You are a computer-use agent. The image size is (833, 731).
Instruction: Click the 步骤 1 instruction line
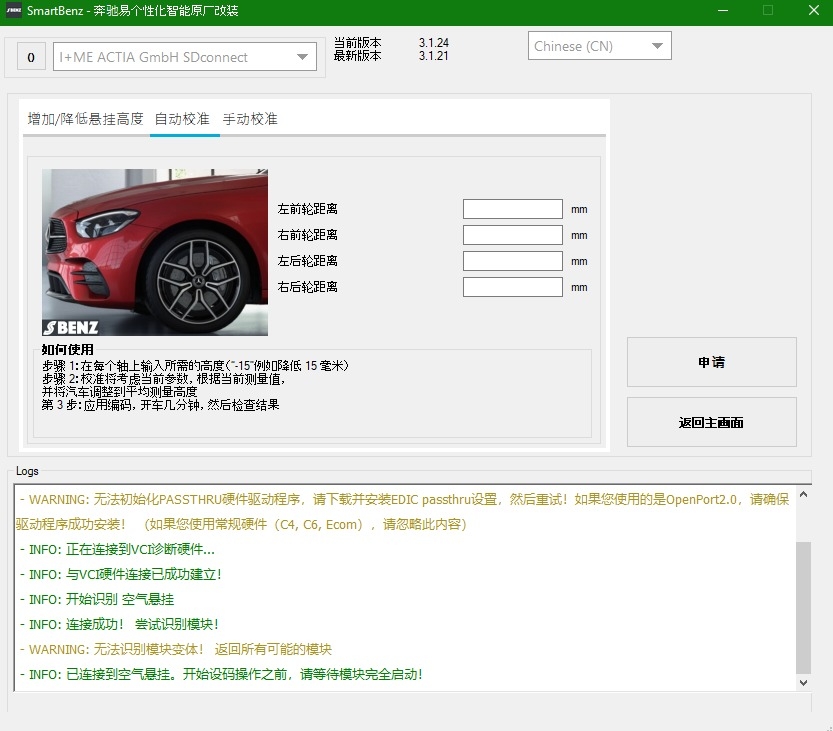(196, 366)
